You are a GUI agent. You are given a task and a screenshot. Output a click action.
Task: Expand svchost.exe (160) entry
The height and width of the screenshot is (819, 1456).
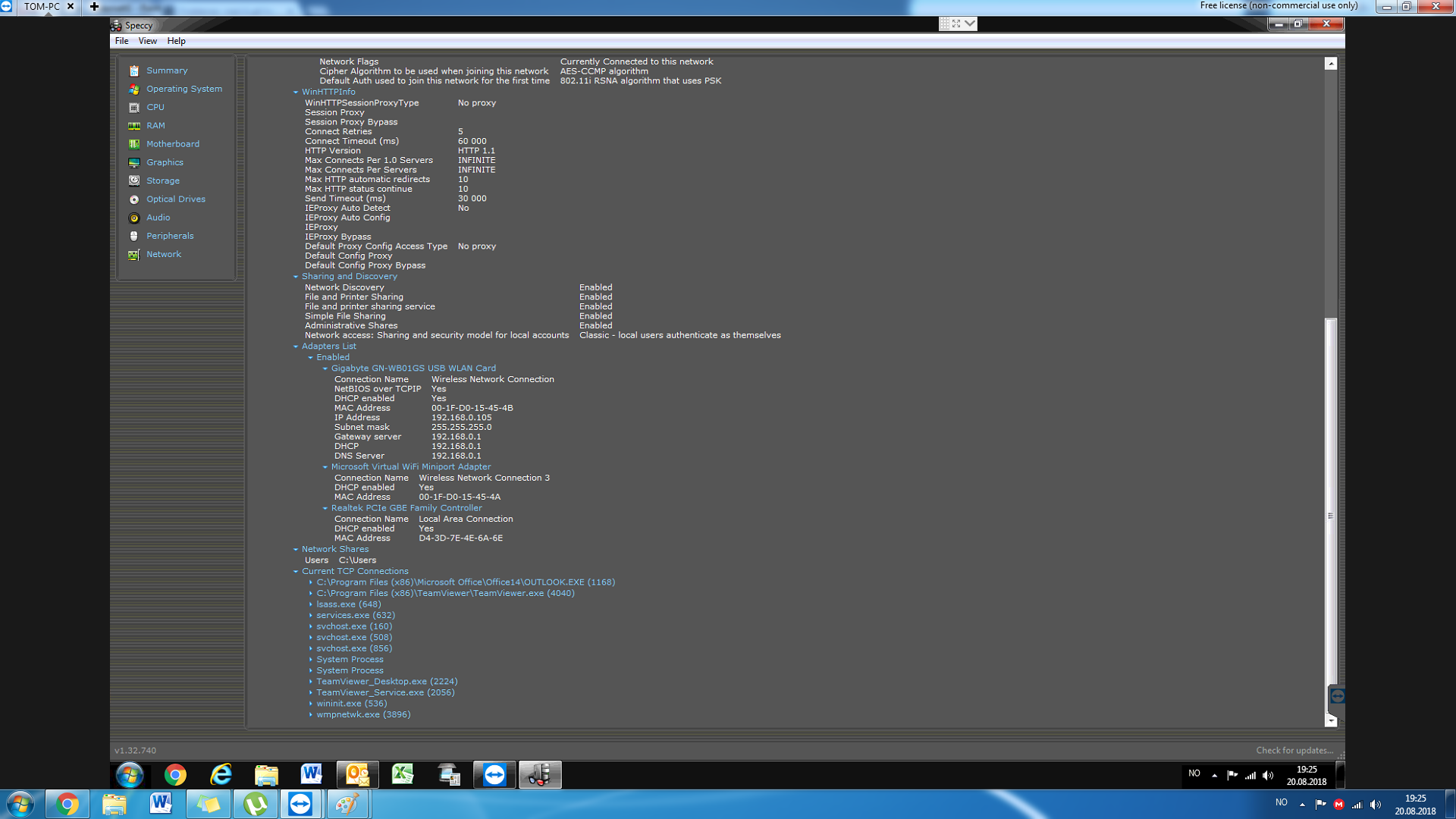[310, 626]
